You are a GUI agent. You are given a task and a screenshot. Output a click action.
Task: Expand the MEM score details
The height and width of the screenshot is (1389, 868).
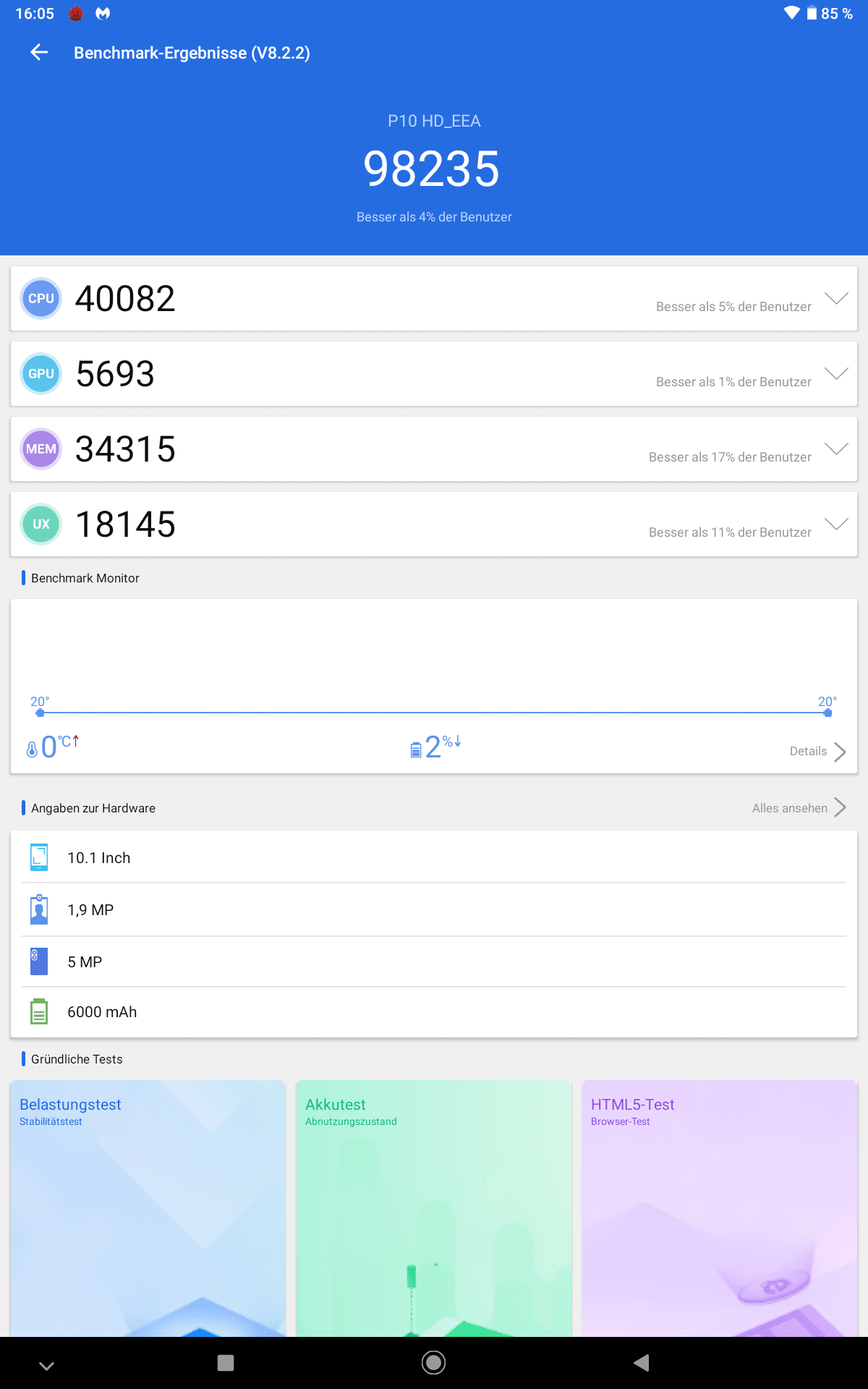point(836,449)
